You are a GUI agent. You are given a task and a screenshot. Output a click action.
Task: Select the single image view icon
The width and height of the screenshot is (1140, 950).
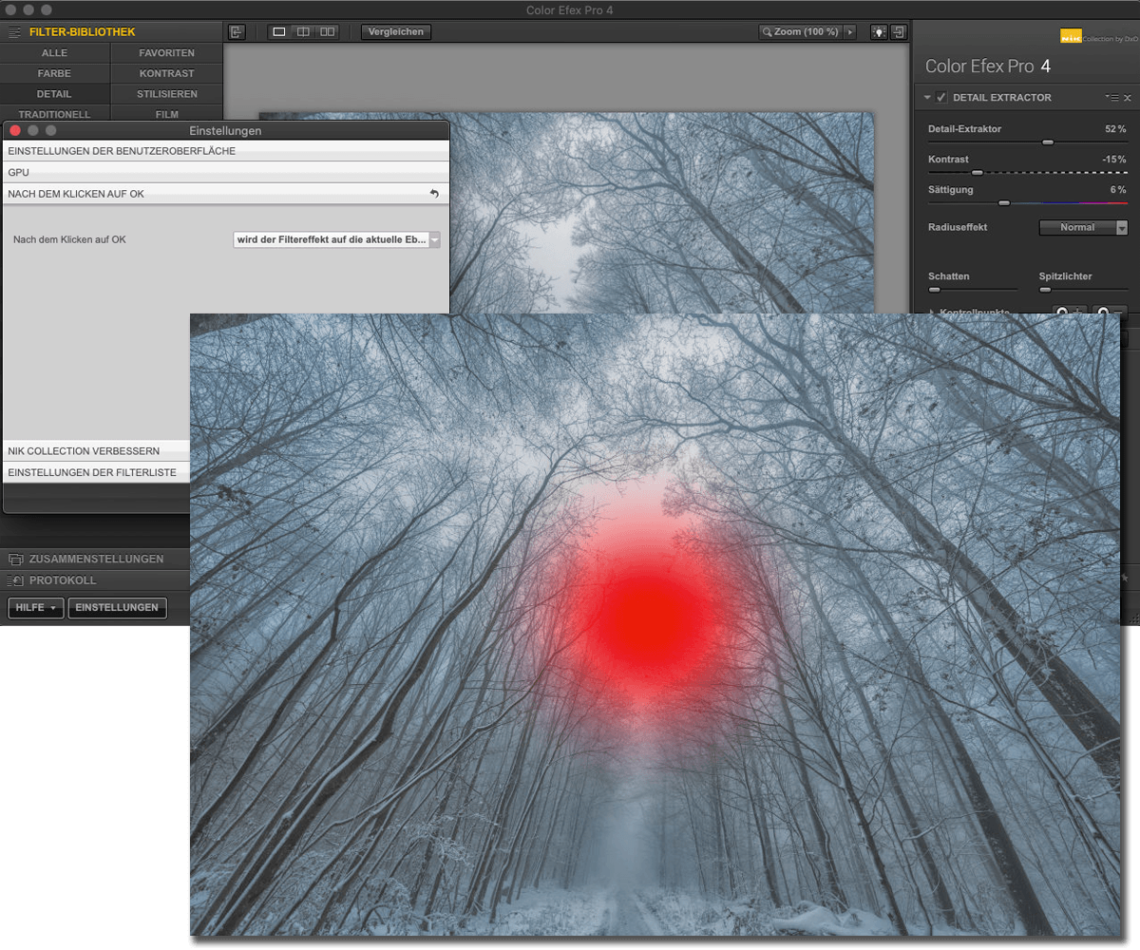tap(279, 32)
